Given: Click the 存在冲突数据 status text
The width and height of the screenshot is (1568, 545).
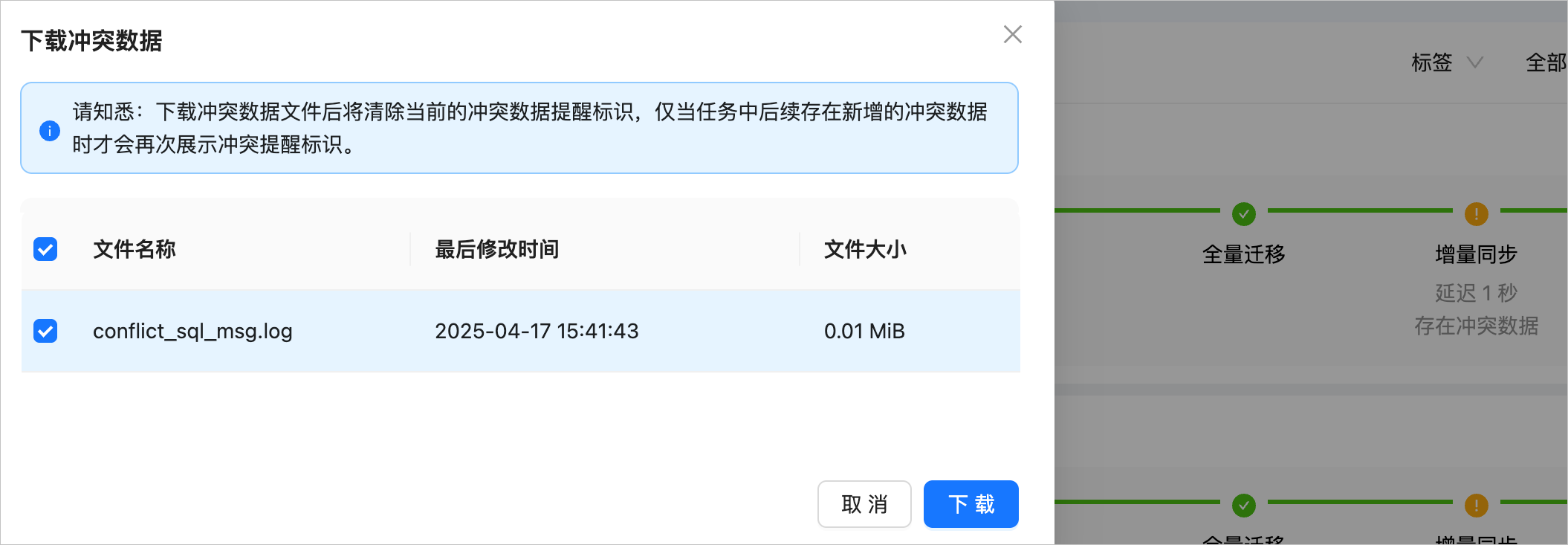Looking at the screenshot, I should tap(1476, 326).
